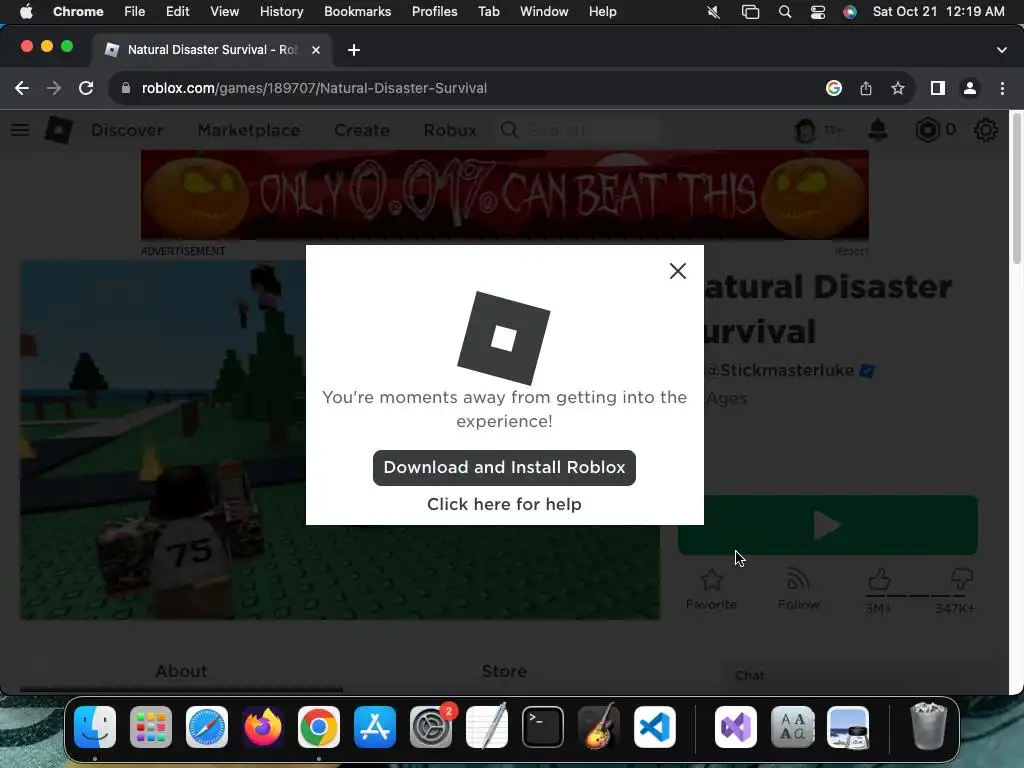This screenshot has width=1024, height=768.
Task: Go back in Chrome
Action: (22, 88)
